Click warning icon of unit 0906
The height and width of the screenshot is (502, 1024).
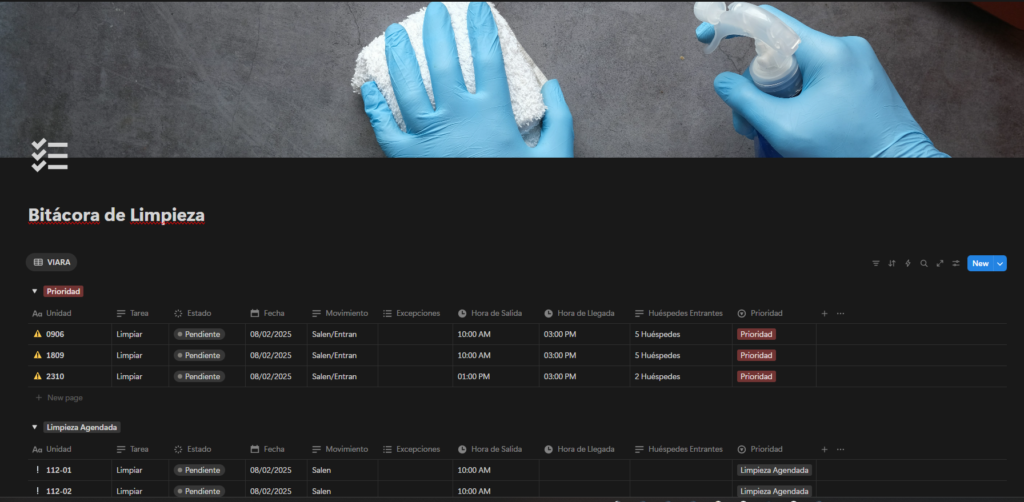pos(37,334)
